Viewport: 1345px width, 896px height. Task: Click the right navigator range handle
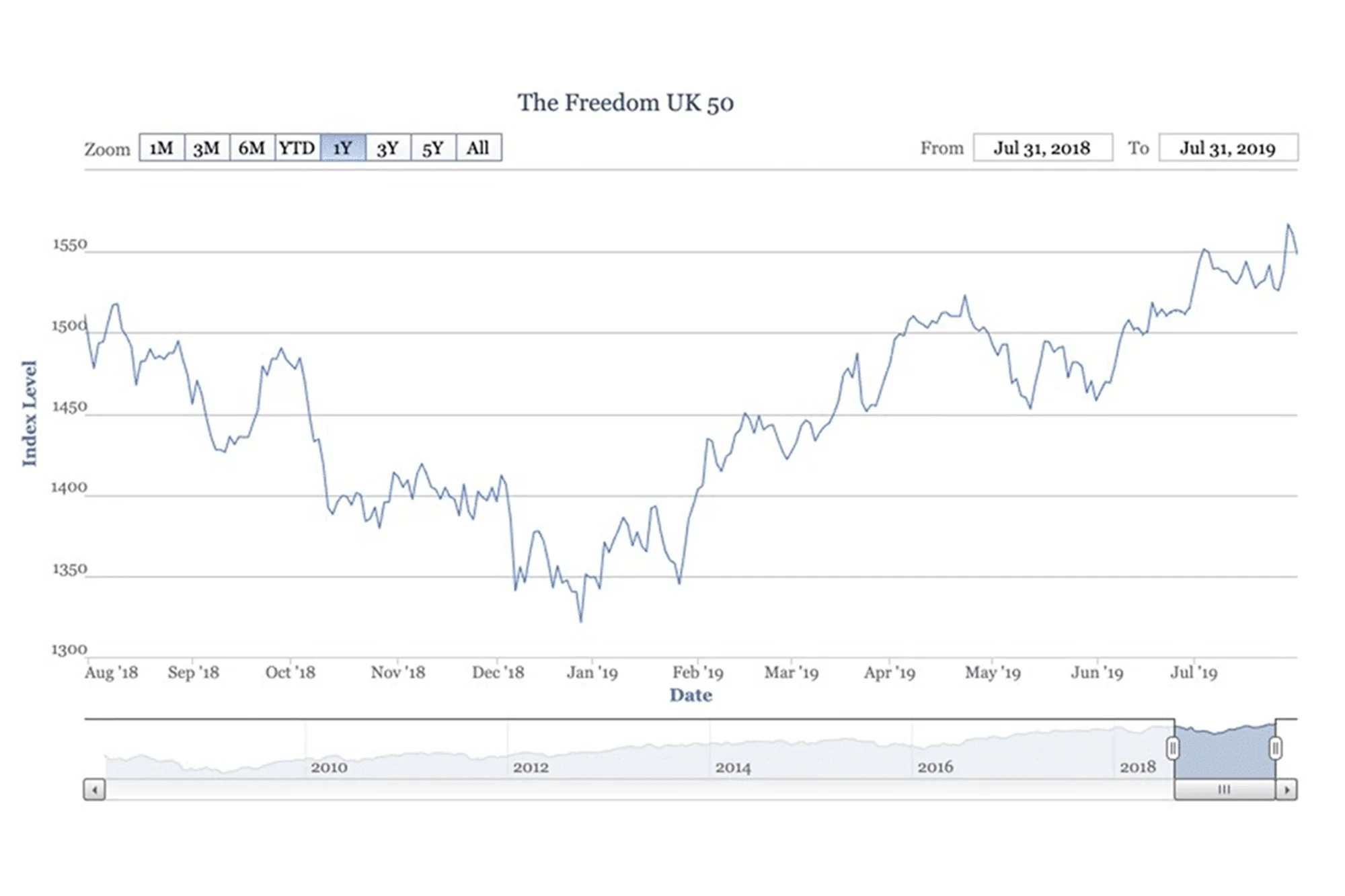1275,748
